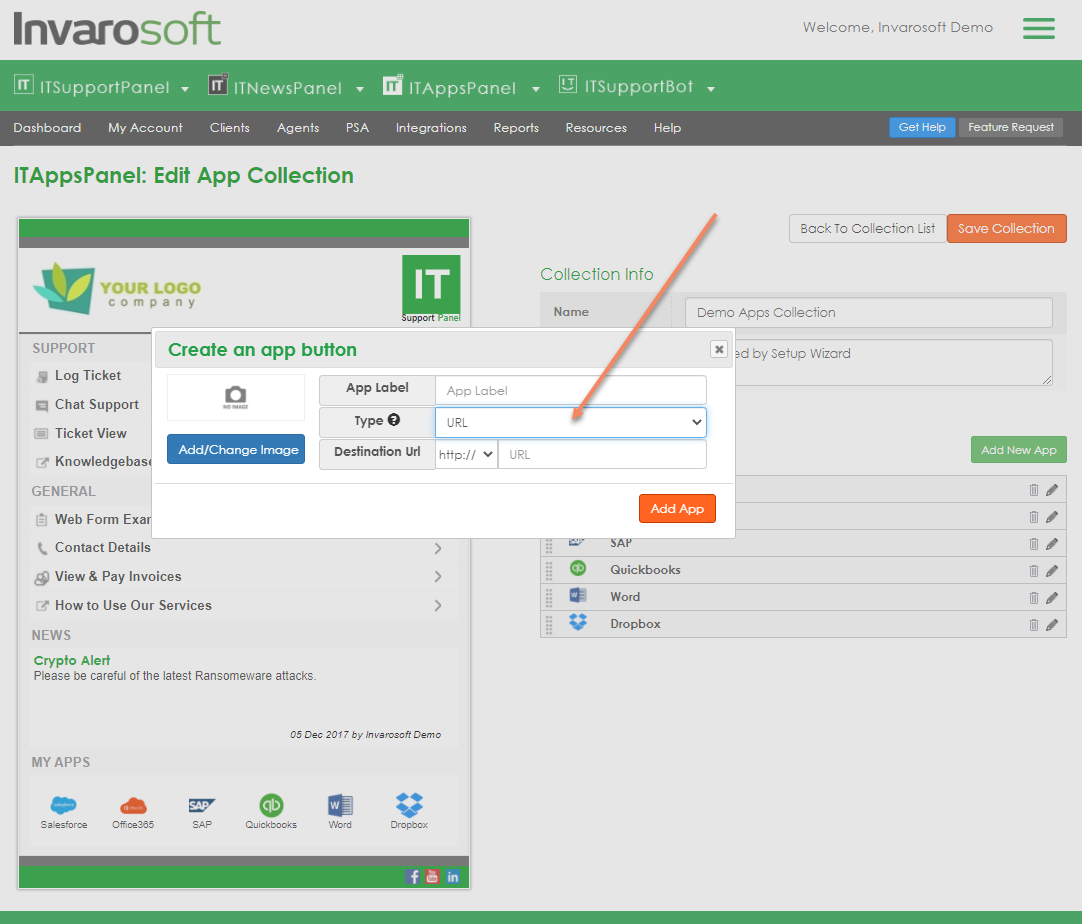Viewport: 1082px width, 924px height.
Task: Click the Dropbox icon in My Apps
Action: [409, 805]
